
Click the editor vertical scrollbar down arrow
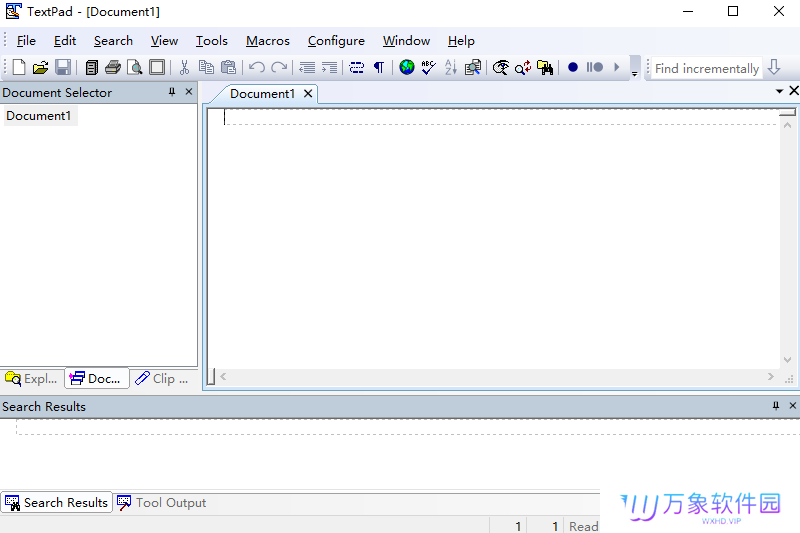click(x=787, y=360)
